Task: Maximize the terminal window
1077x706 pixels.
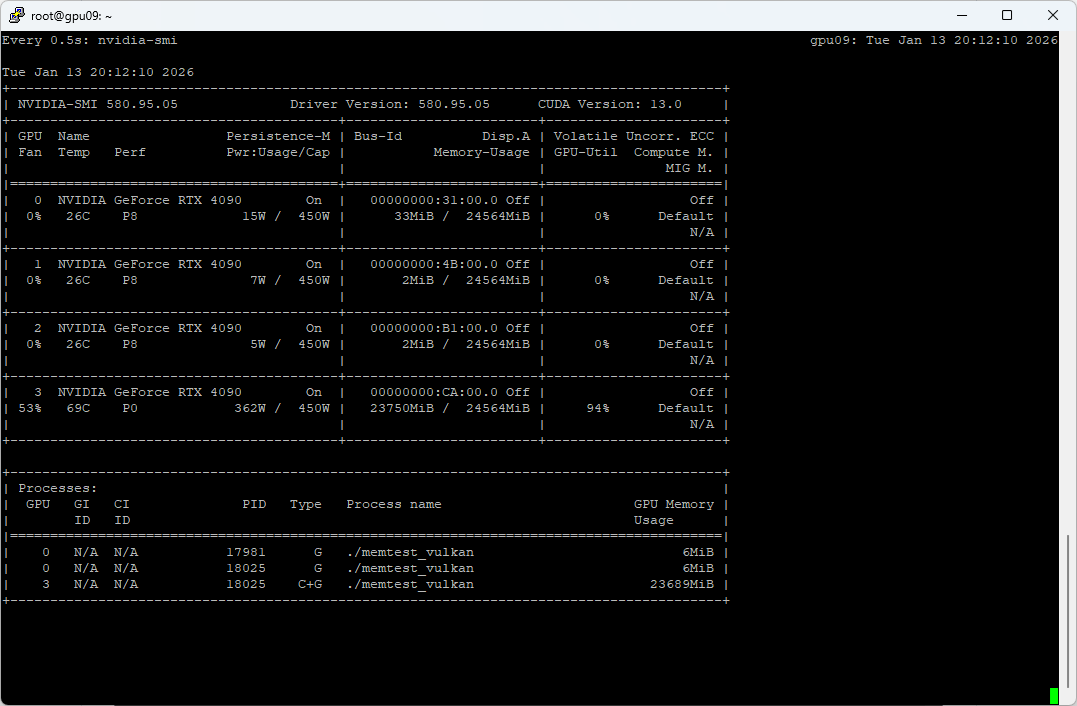Action: point(1007,15)
